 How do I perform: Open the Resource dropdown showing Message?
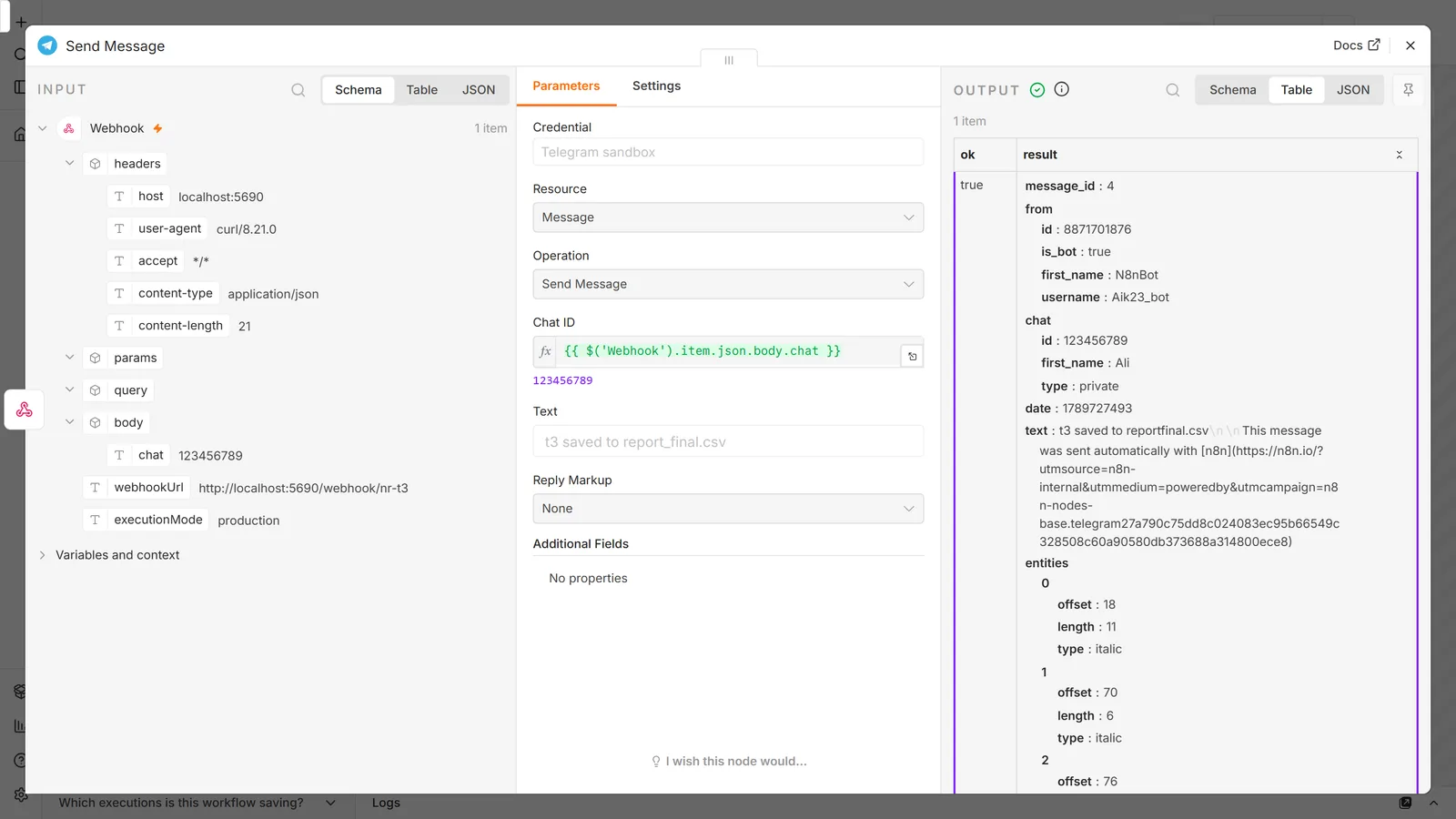(728, 217)
